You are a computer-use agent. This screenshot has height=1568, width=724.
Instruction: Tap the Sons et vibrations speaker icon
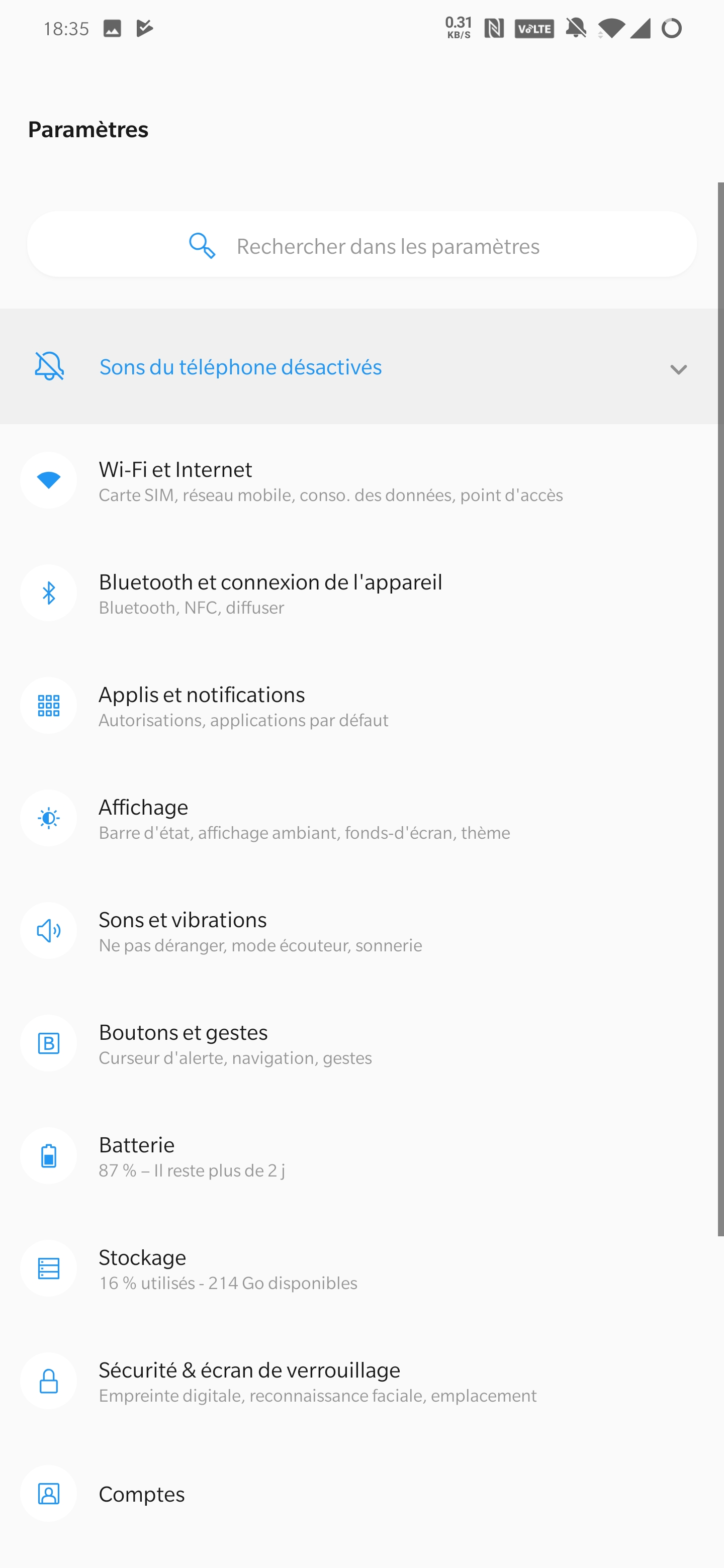pos(49,931)
